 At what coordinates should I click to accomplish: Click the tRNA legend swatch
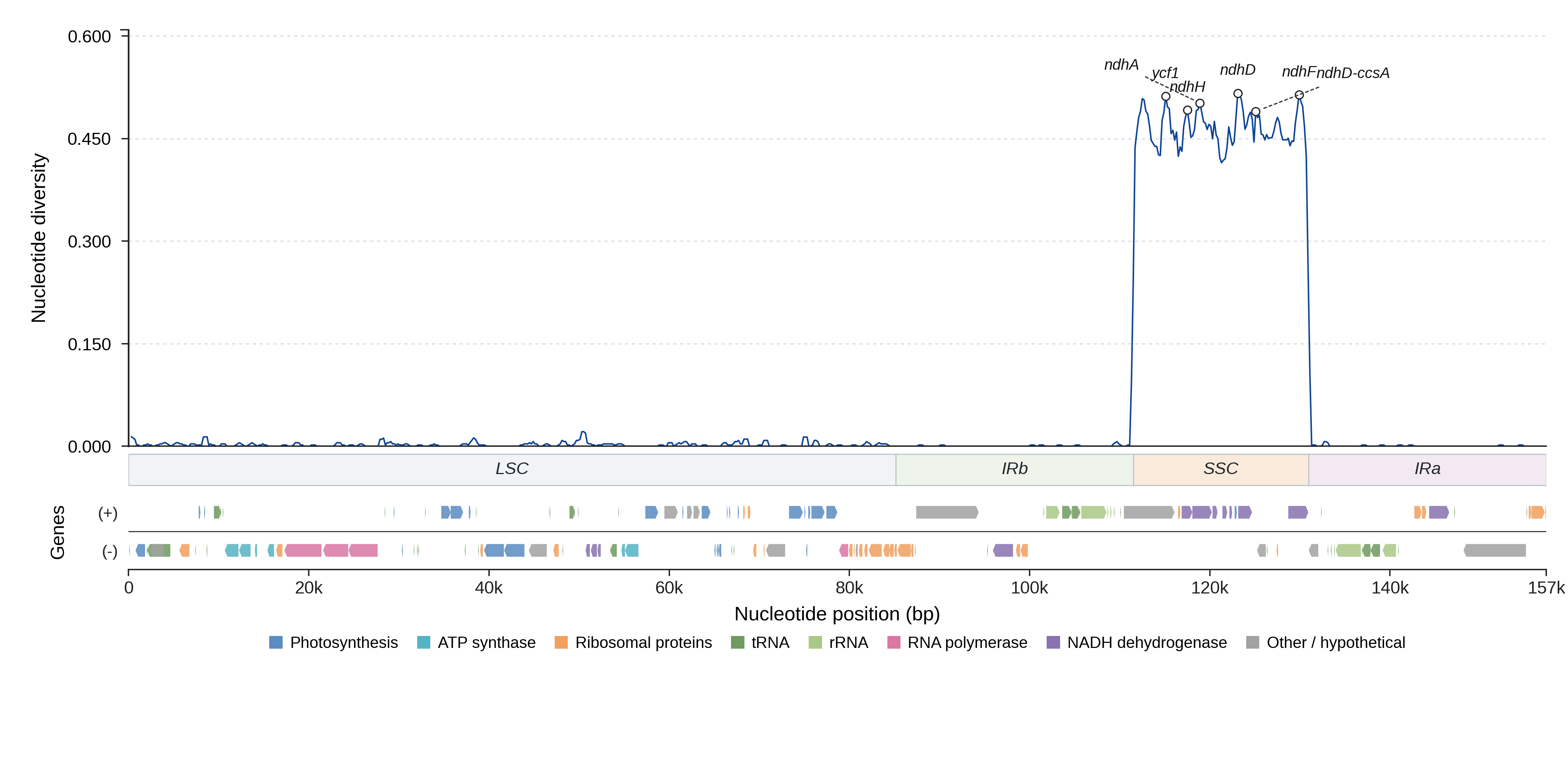pyautogui.click(x=738, y=642)
